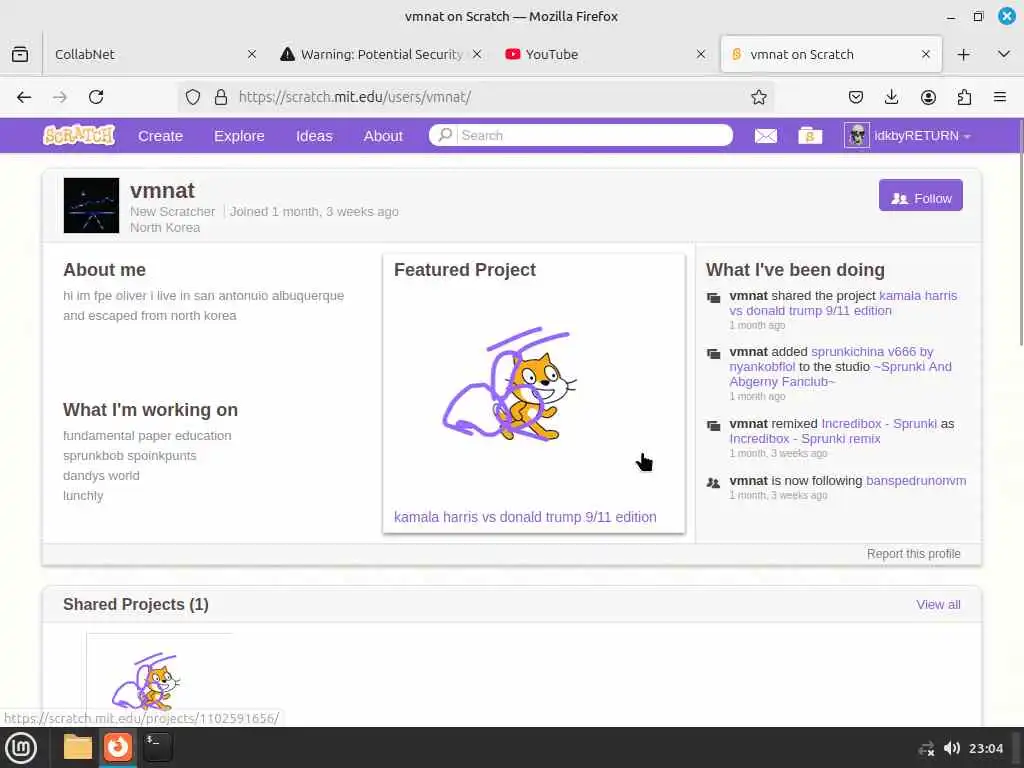Click Report this profile

coord(913,554)
